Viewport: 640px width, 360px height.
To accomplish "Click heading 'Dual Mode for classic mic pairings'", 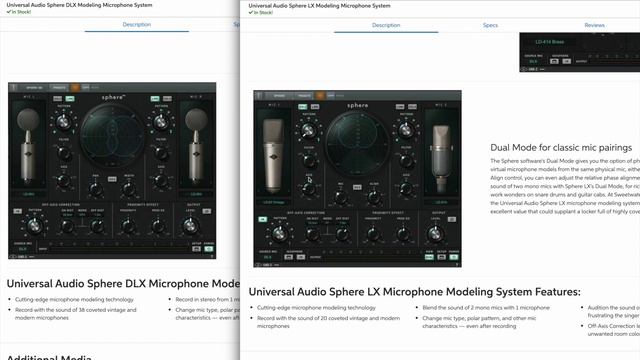I will pos(561,147).
